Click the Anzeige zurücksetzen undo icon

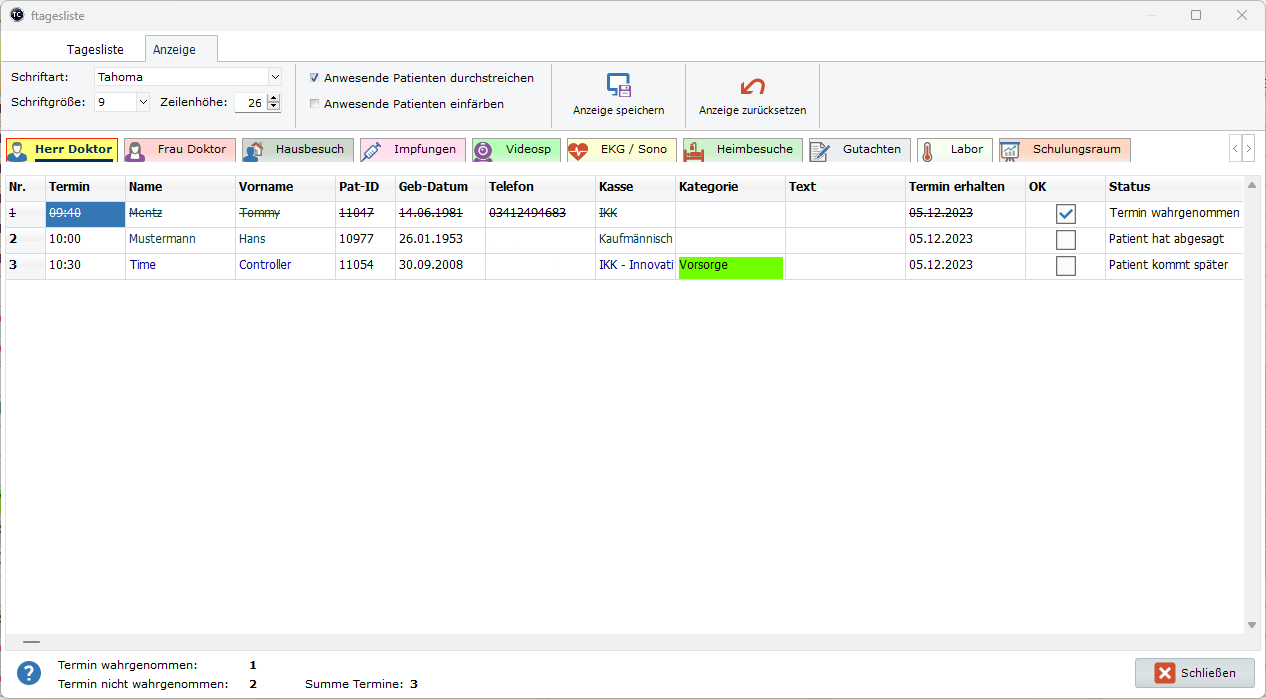point(752,86)
